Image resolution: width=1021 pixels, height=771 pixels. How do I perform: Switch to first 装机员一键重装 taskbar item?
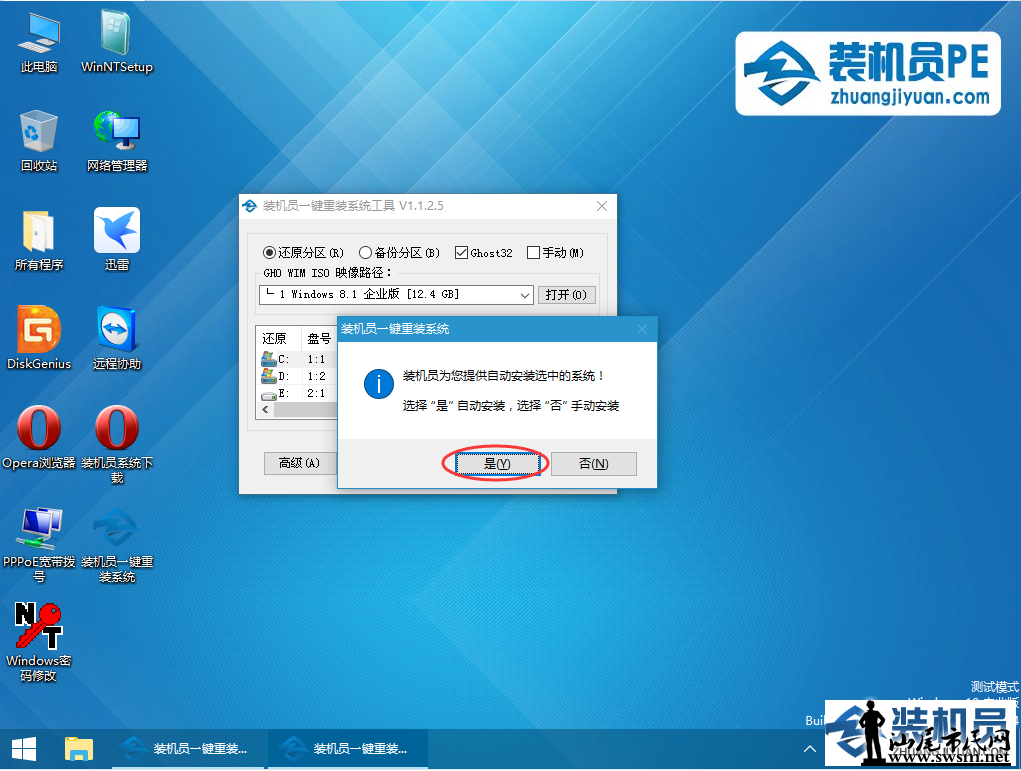[188, 750]
